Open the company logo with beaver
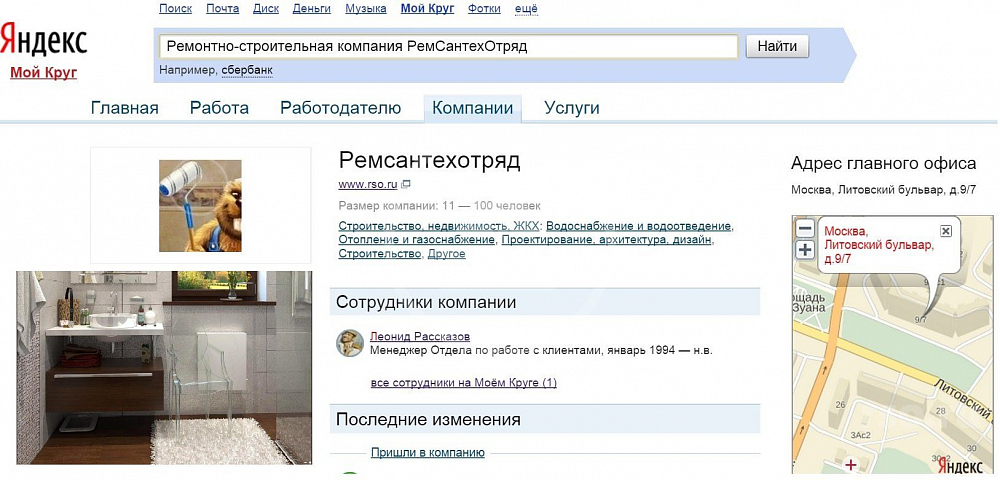The image size is (1000, 480). coord(200,205)
